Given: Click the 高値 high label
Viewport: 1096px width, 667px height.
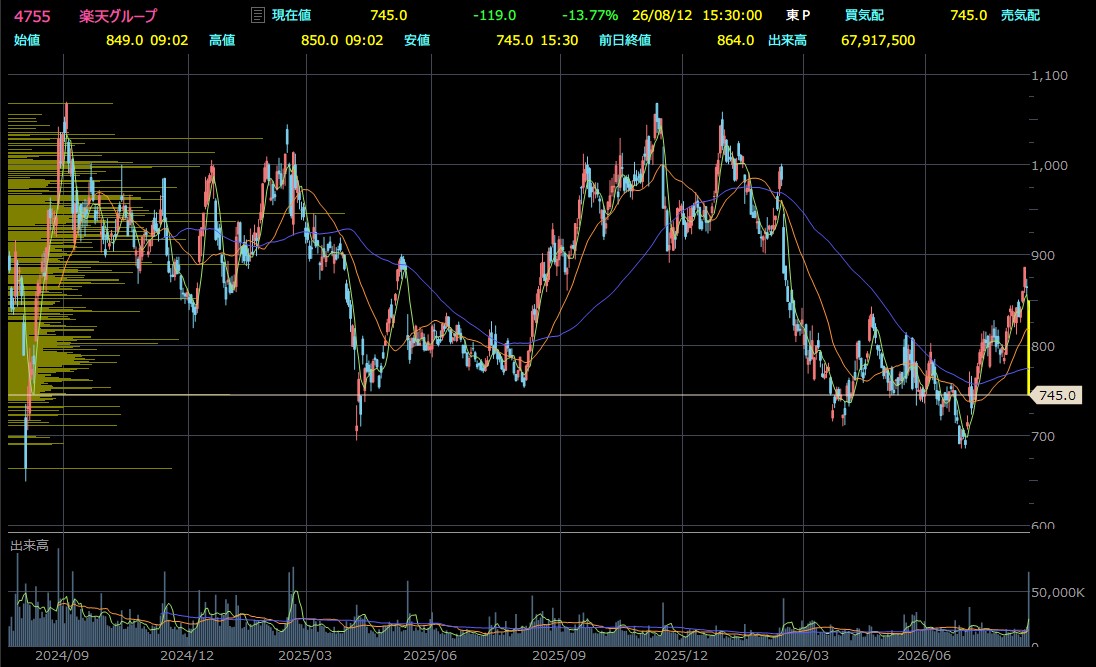Looking at the screenshot, I should tap(222, 41).
